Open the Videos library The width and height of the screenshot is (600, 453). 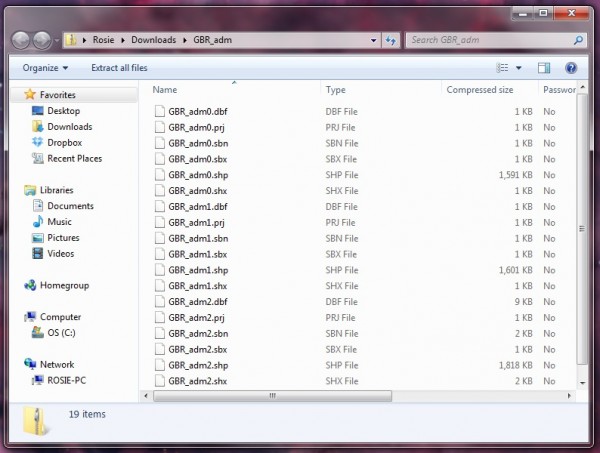pos(60,253)
